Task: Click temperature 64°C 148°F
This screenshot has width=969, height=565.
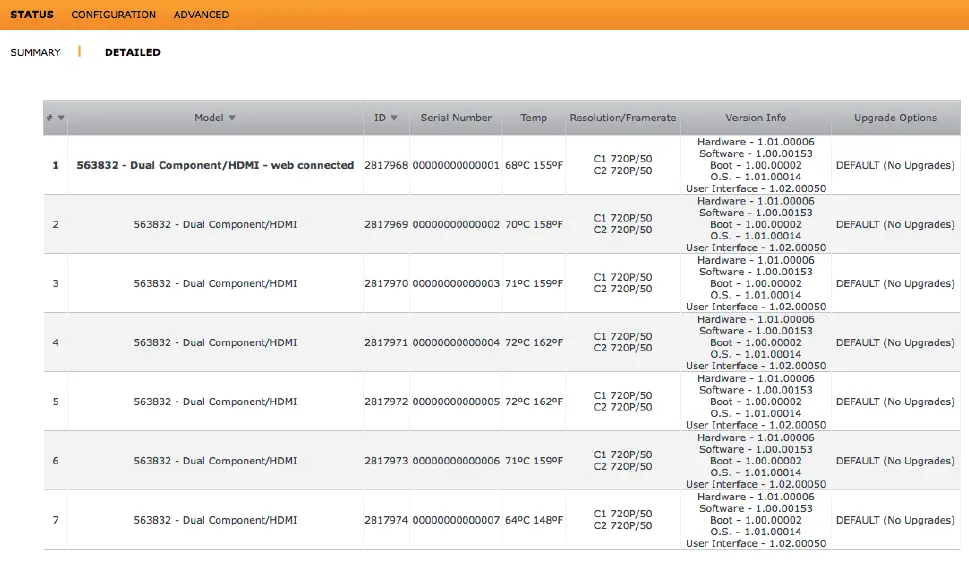Action: coord(534,520)
